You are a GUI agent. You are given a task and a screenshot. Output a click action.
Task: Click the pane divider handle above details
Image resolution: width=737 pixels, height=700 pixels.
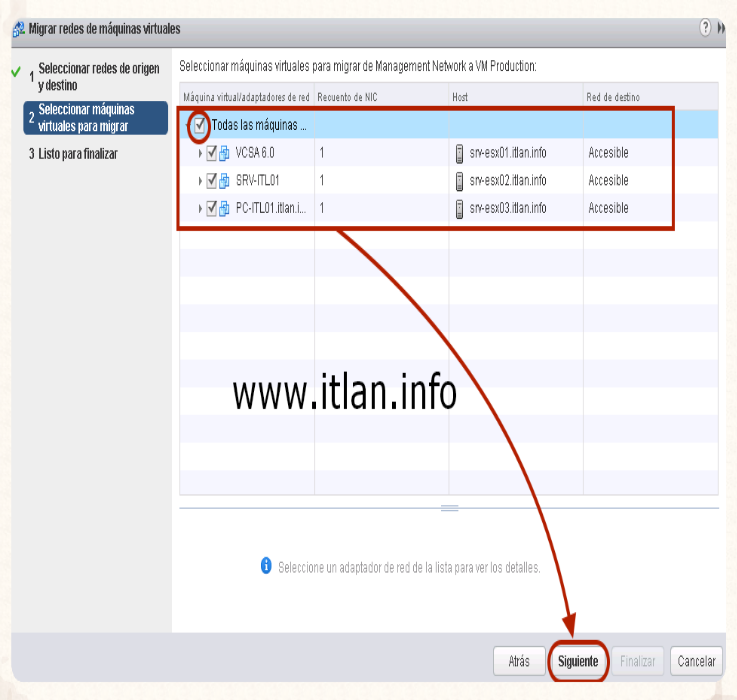point(449,508)
